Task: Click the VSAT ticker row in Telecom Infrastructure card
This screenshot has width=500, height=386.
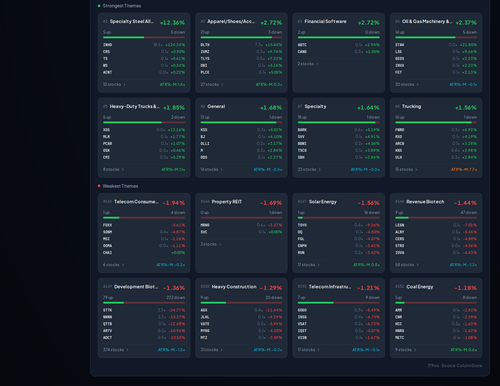Action: click(x=339, y=324)
